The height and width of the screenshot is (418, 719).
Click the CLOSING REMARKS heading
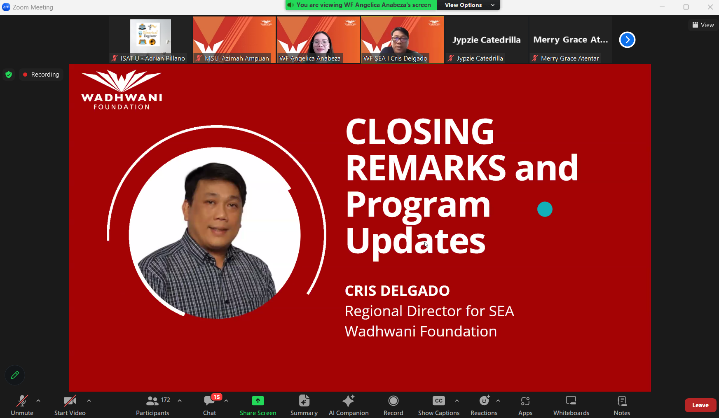tap(461, 186)
